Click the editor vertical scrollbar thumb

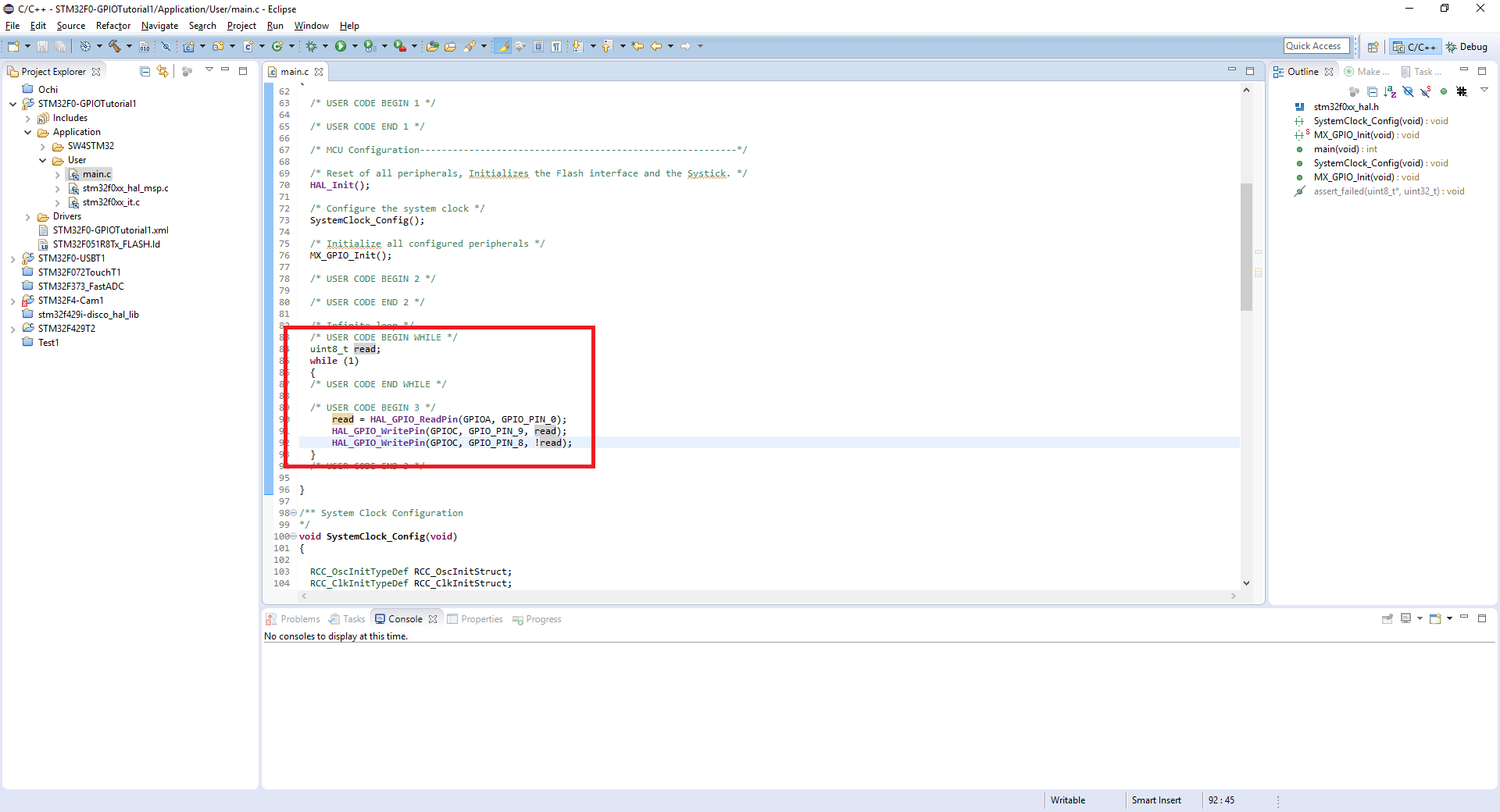(1246, 246)
